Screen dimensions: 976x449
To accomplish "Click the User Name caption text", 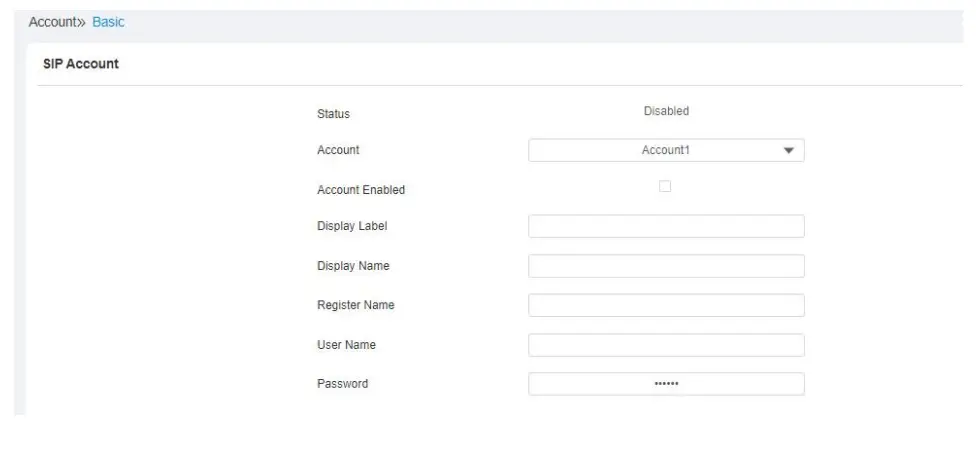I will pos(347,345).
